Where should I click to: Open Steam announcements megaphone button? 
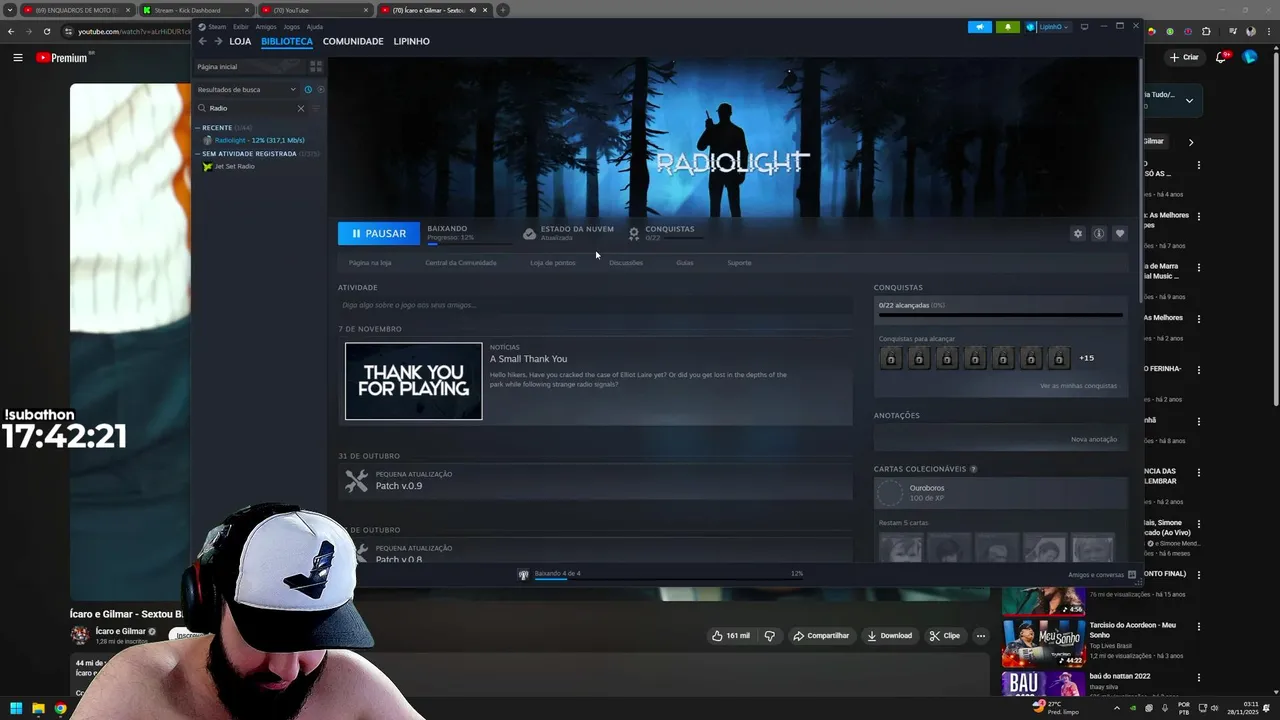980,27
